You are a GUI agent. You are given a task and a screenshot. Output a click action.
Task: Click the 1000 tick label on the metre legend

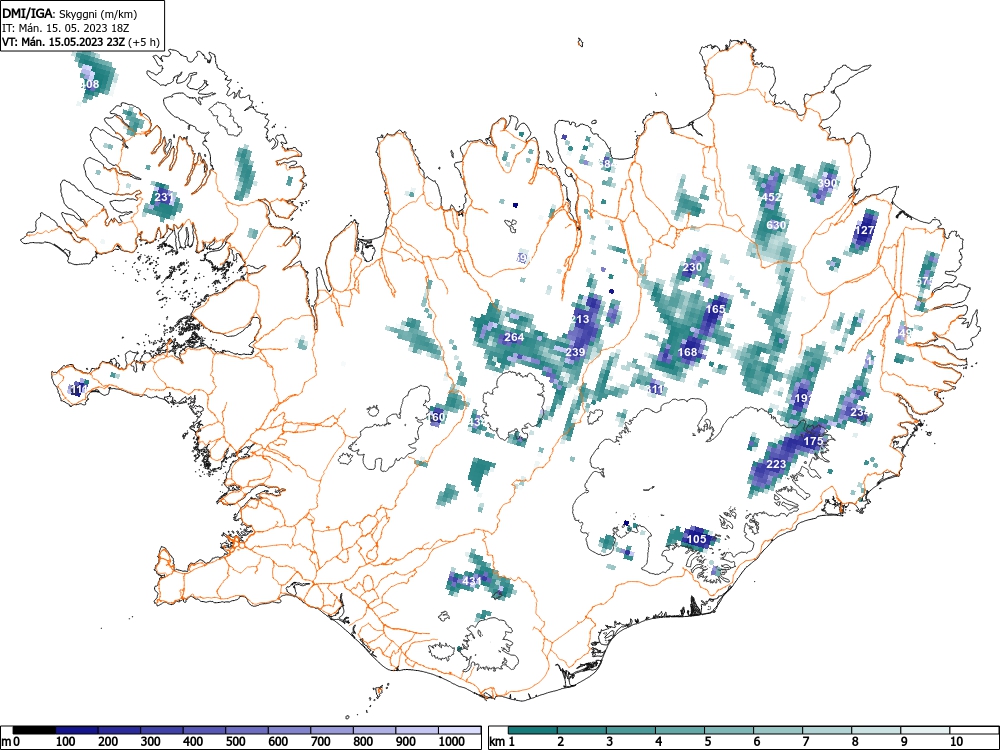[452, 742]
